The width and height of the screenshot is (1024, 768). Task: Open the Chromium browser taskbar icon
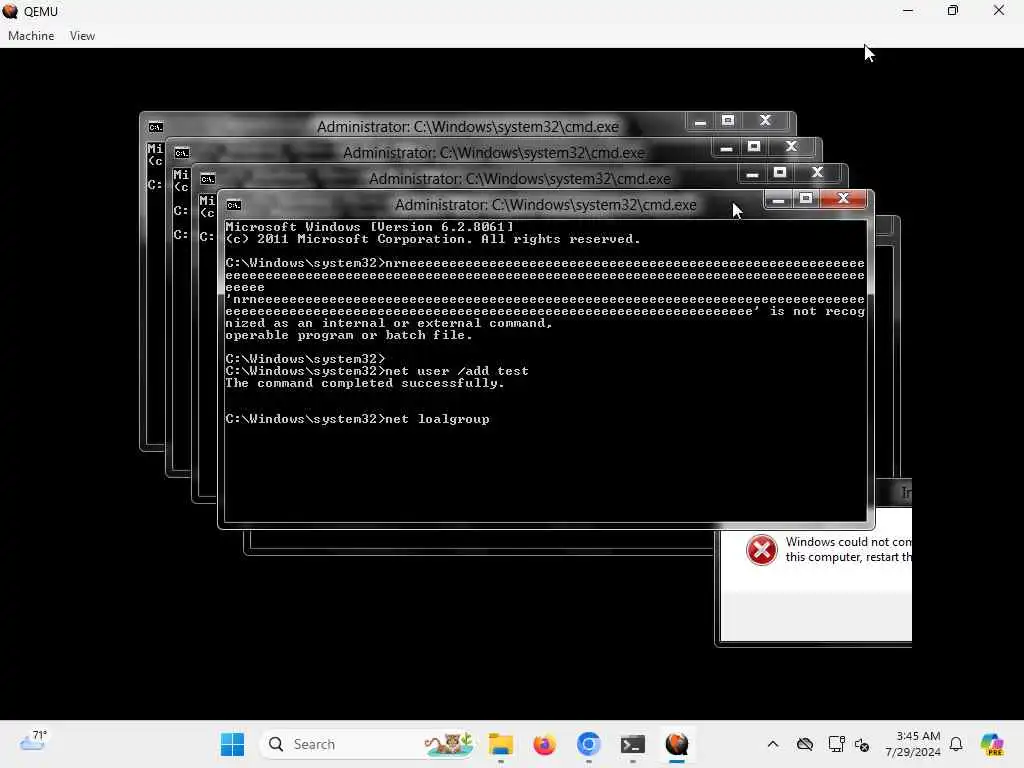(588, 744)
